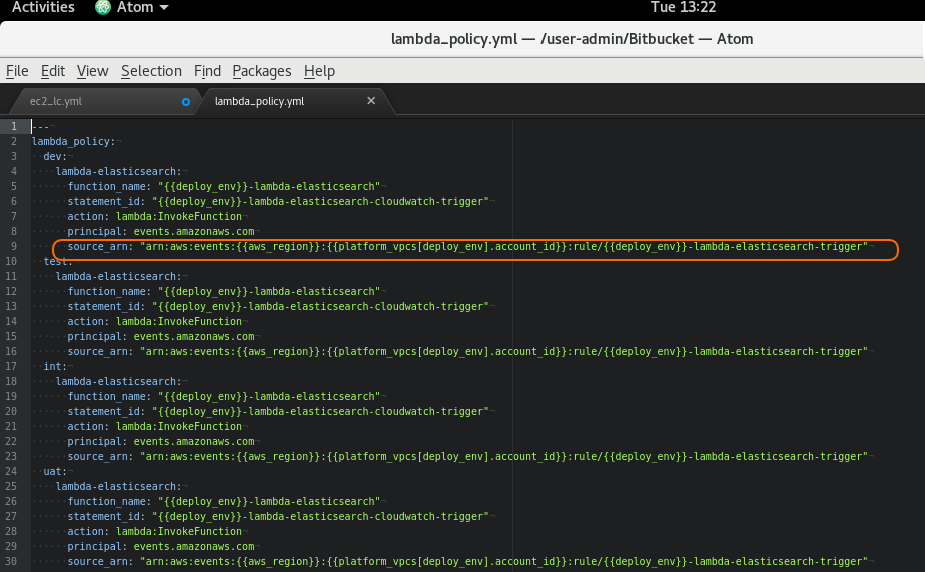Open the Packages menu
This screenshot has width=925, height=572.
pos(261,71)
